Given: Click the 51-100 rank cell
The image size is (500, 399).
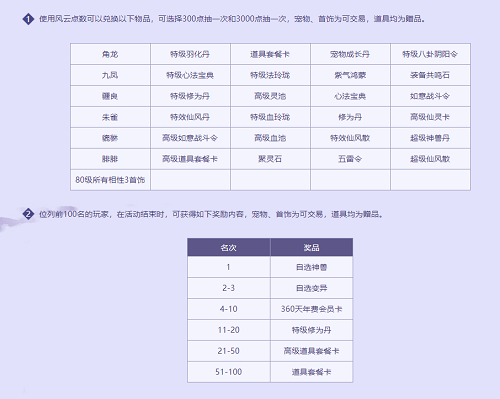Looking at the screenshot, I should 229,372.
